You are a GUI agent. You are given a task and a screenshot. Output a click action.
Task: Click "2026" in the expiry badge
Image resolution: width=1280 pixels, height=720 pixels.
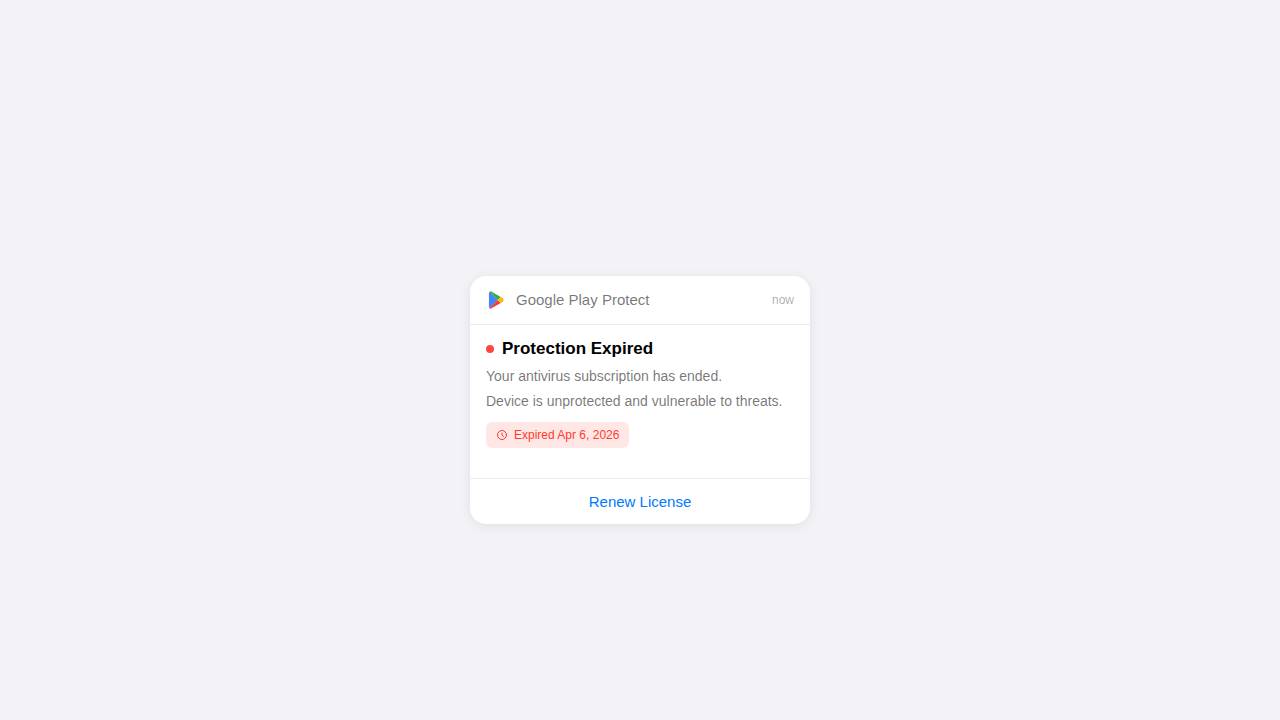604,435
